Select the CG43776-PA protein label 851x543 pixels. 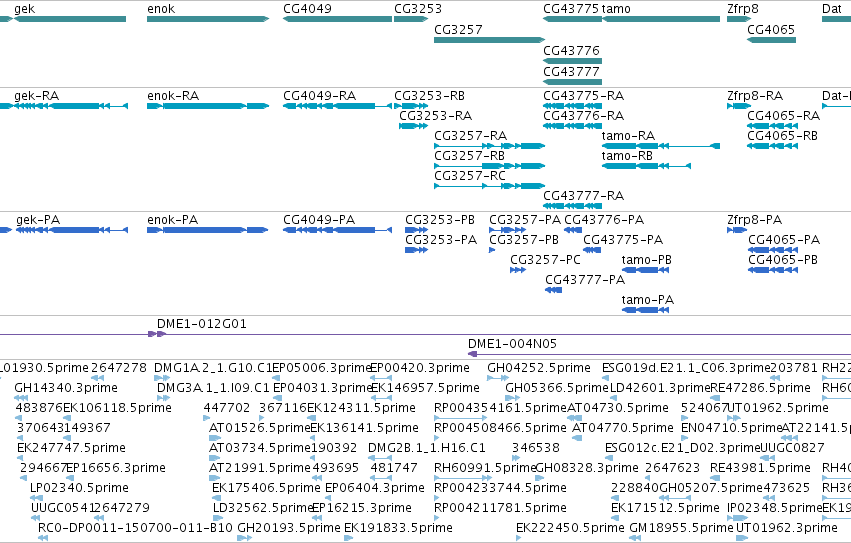tap(604, 220)
